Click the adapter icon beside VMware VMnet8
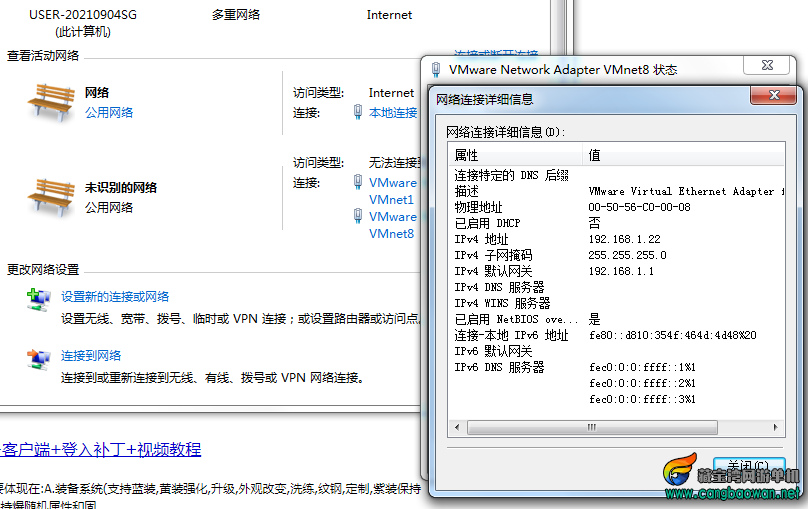The image size is (808, 509). tap(358, 216)
